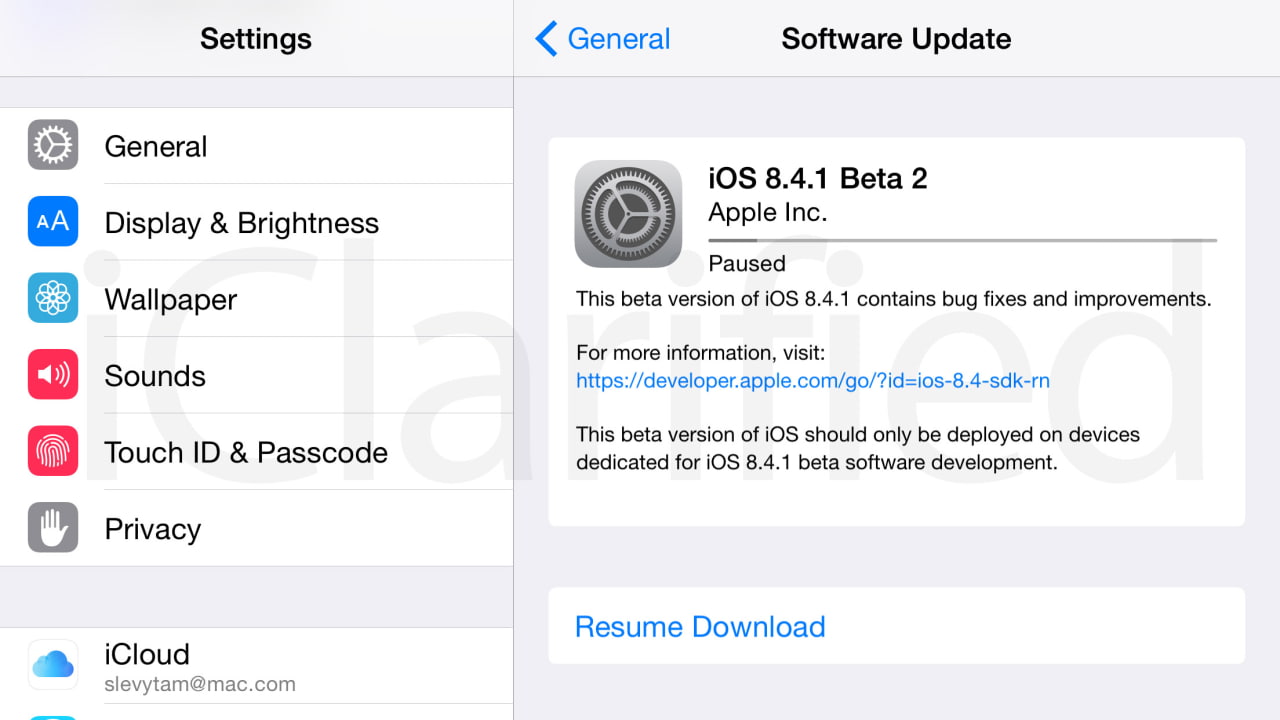Go to Privacy settings
This screenshot has height=720, width=1280.
click(153, 529)
